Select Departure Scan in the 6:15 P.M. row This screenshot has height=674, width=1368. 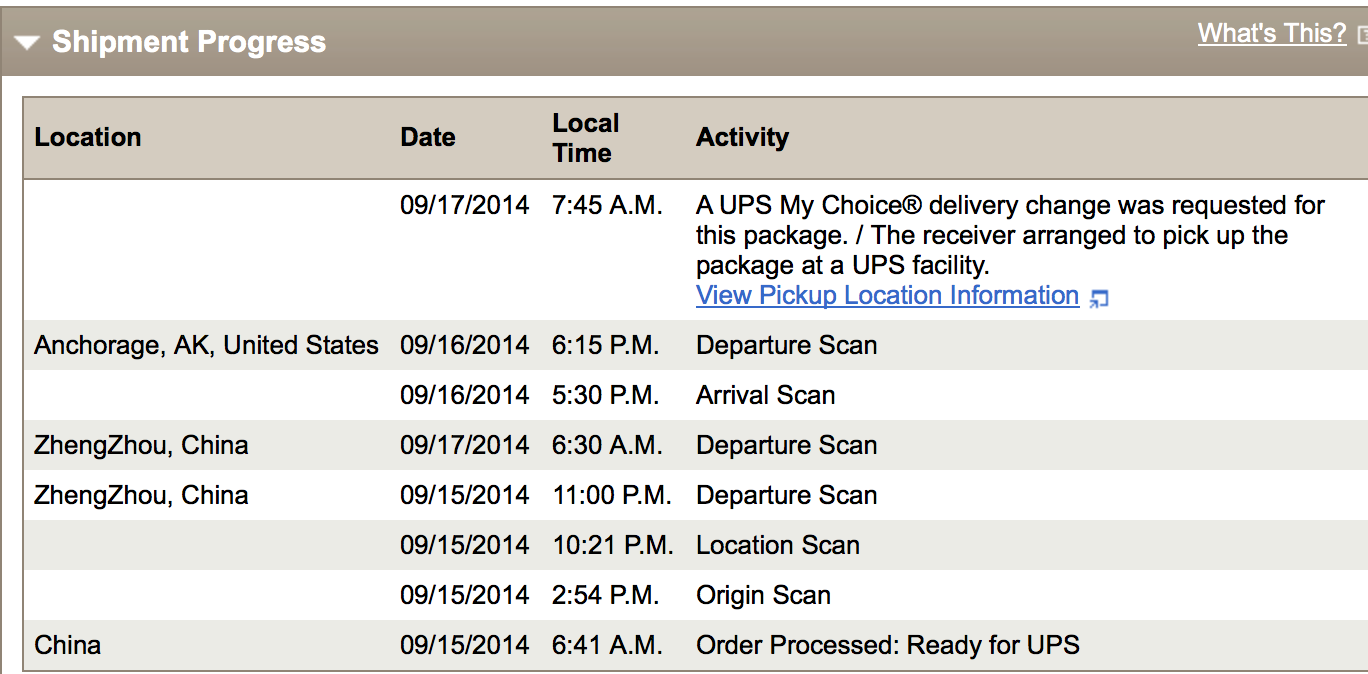point(786,346)
